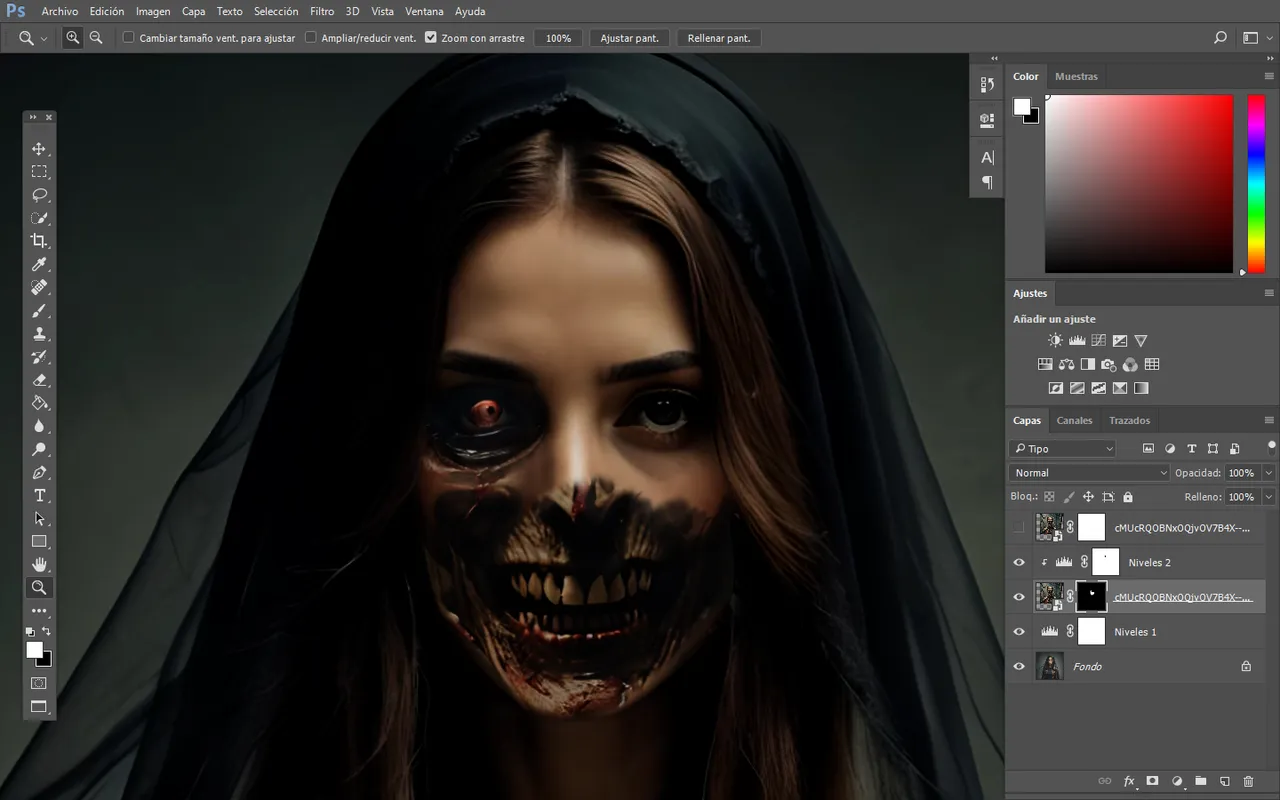The image size is (1280, 800).
Task: Click the Color panel foreground swatch
Action: [1022, 106]
